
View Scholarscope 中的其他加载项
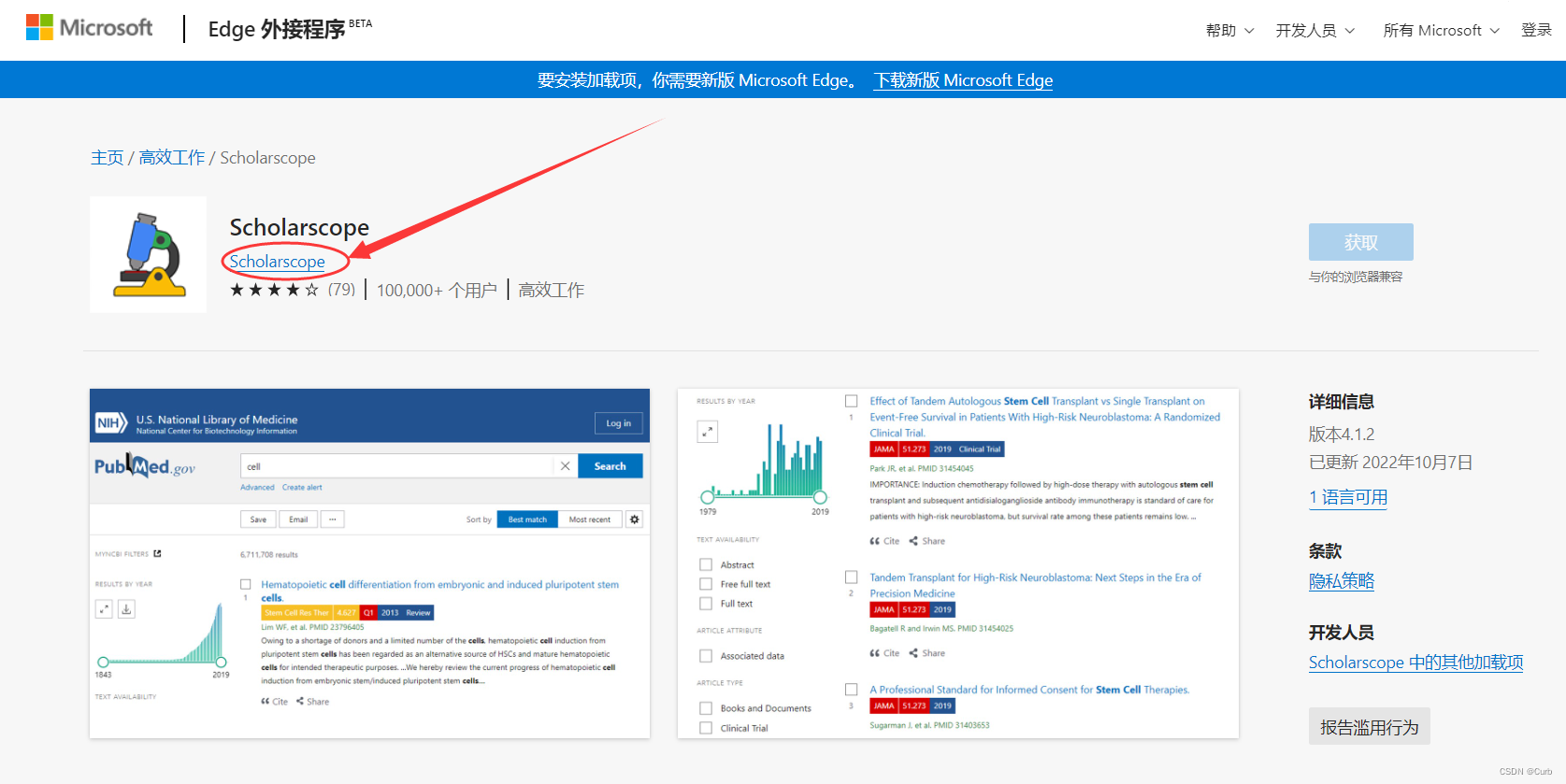pyautogui.click(x=1415, y=663)
